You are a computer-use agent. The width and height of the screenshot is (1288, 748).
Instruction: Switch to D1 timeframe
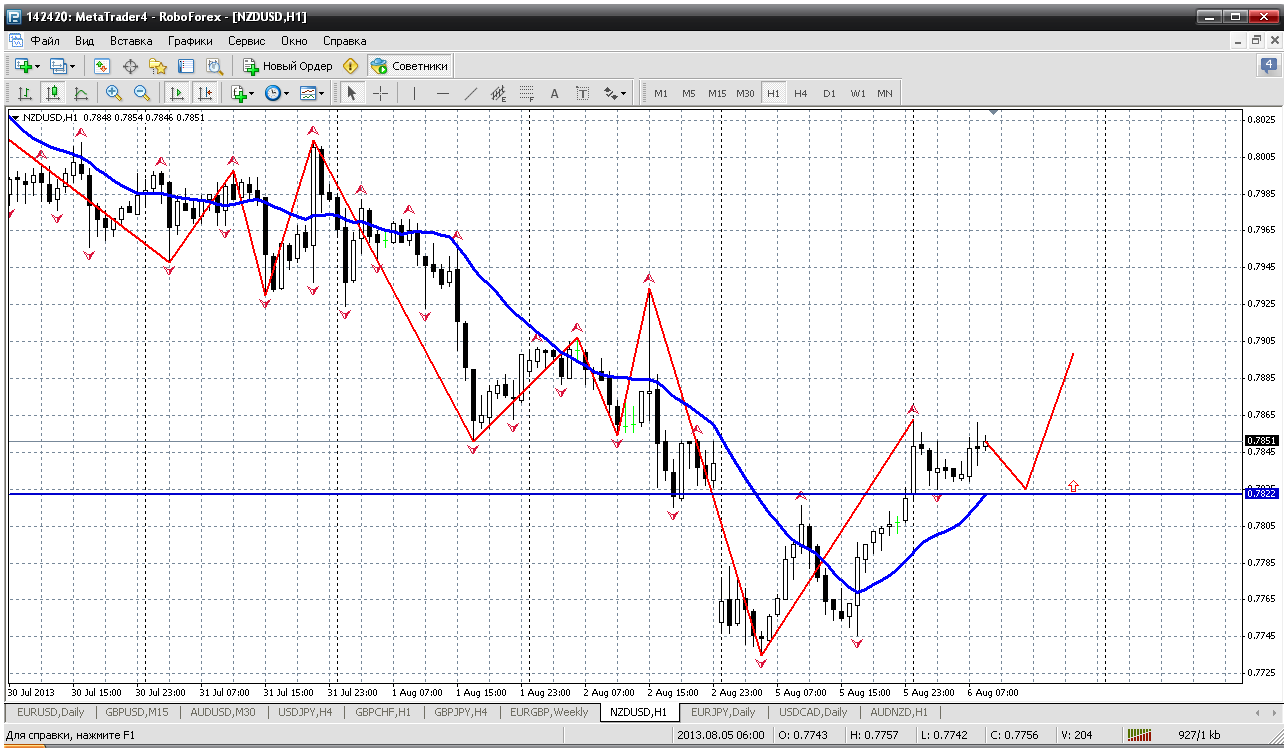coord(829,93)
